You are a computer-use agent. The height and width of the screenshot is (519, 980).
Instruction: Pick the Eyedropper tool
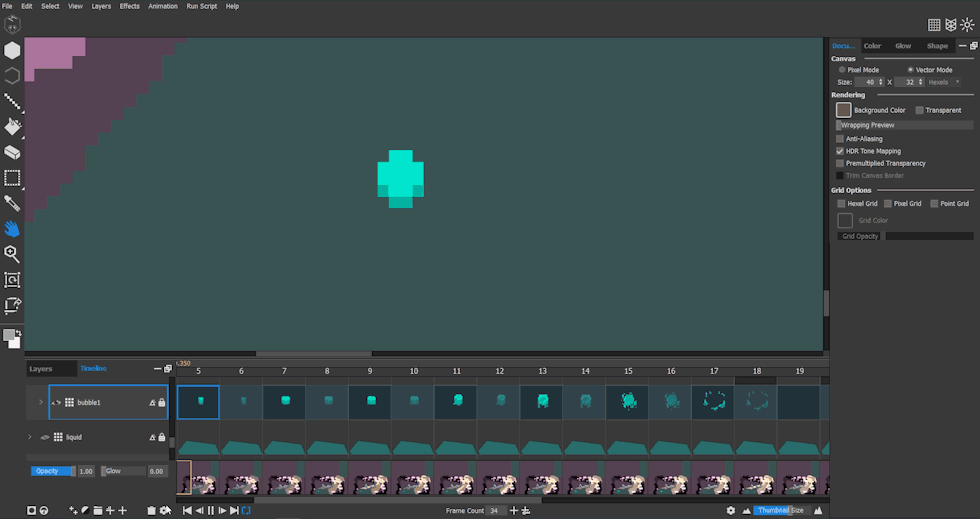pyautogui.click(x=12, y=203)
